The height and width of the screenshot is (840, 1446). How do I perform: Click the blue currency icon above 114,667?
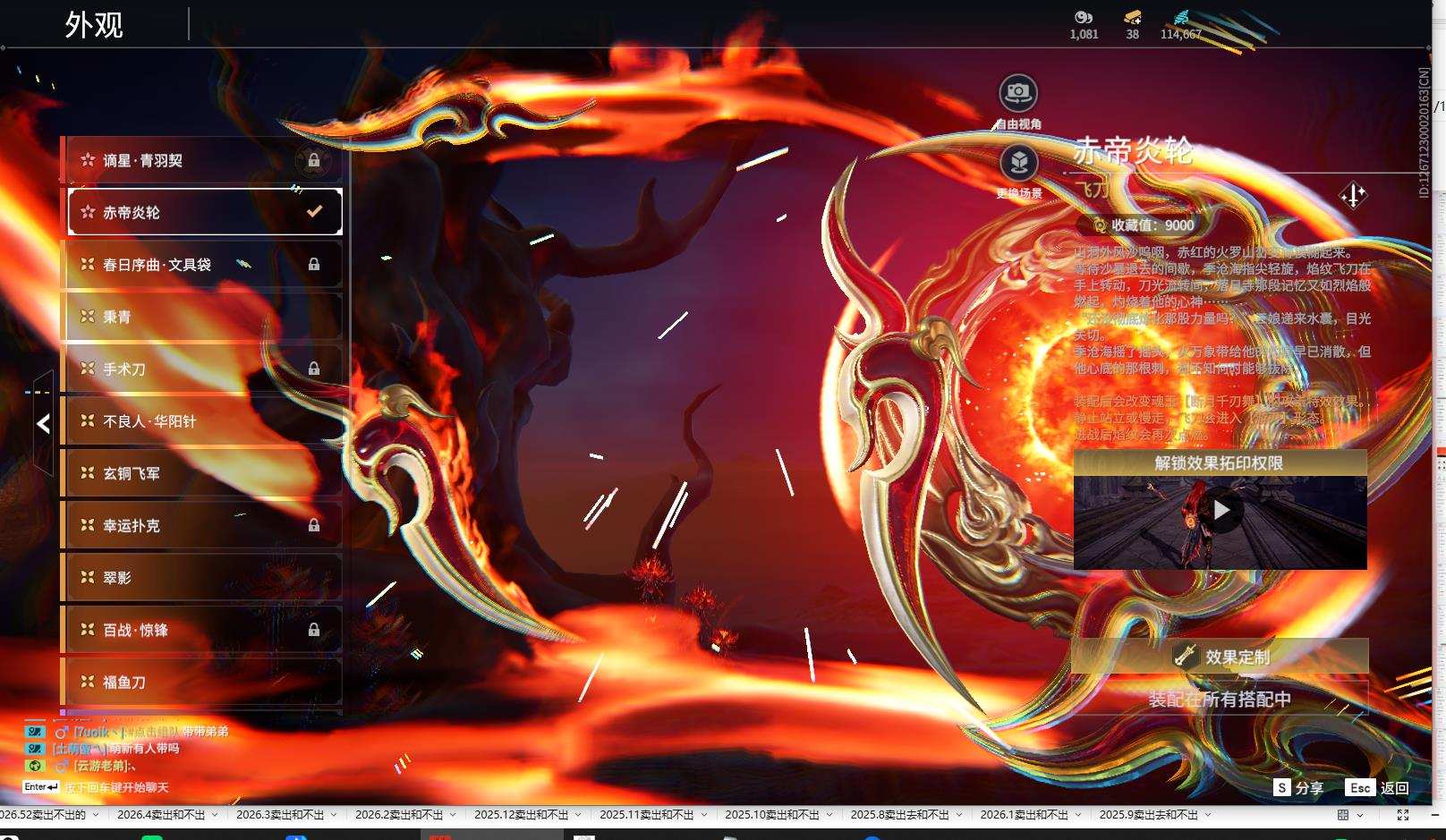point(1181,17)
